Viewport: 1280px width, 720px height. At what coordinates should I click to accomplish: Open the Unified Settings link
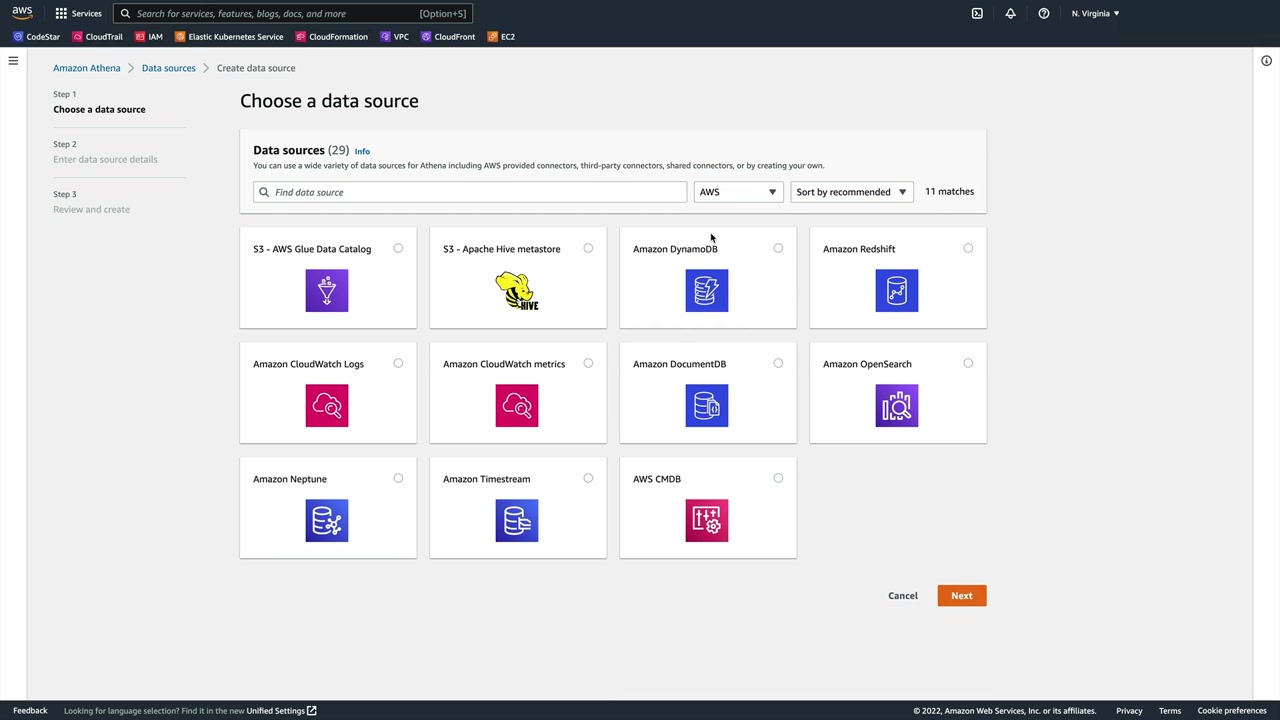[x=281, y=711]
